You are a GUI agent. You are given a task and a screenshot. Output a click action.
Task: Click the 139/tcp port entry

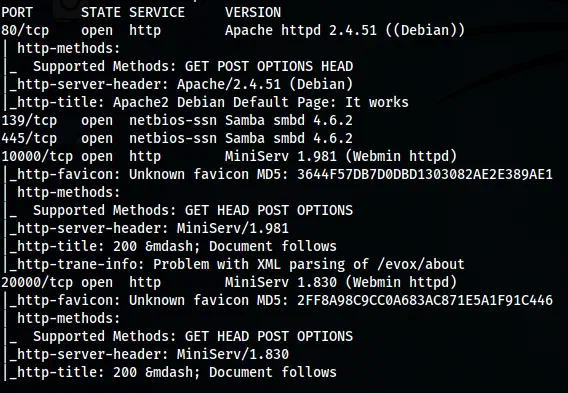click(x=29, y=121)
